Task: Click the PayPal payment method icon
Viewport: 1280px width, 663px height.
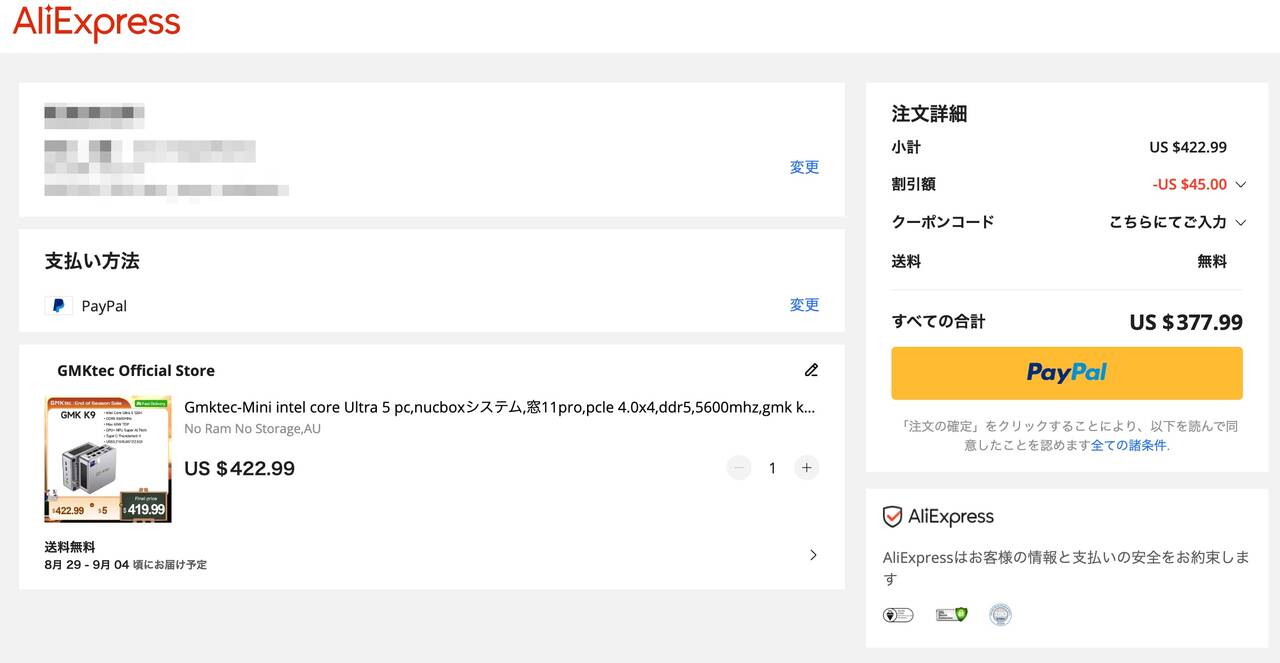Action: [x=58, y=306]
